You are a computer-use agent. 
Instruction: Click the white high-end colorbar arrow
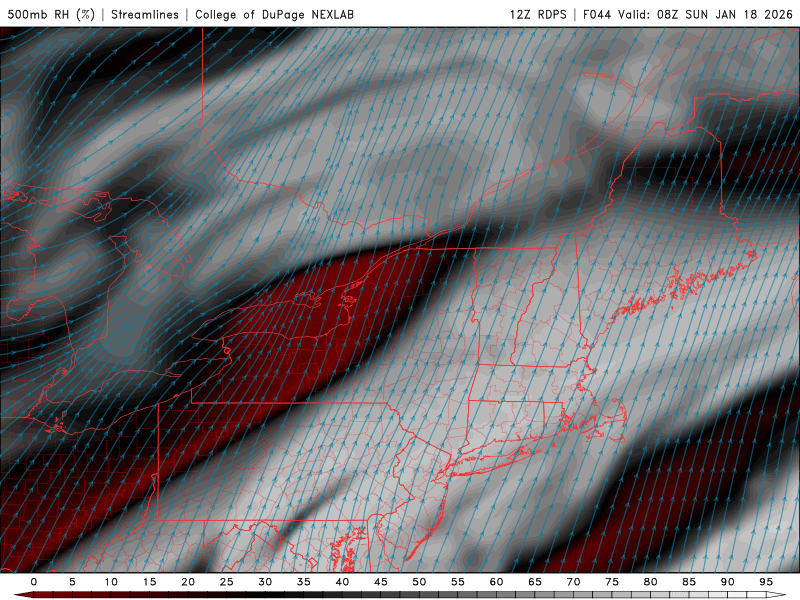click(x=776, y=595)
